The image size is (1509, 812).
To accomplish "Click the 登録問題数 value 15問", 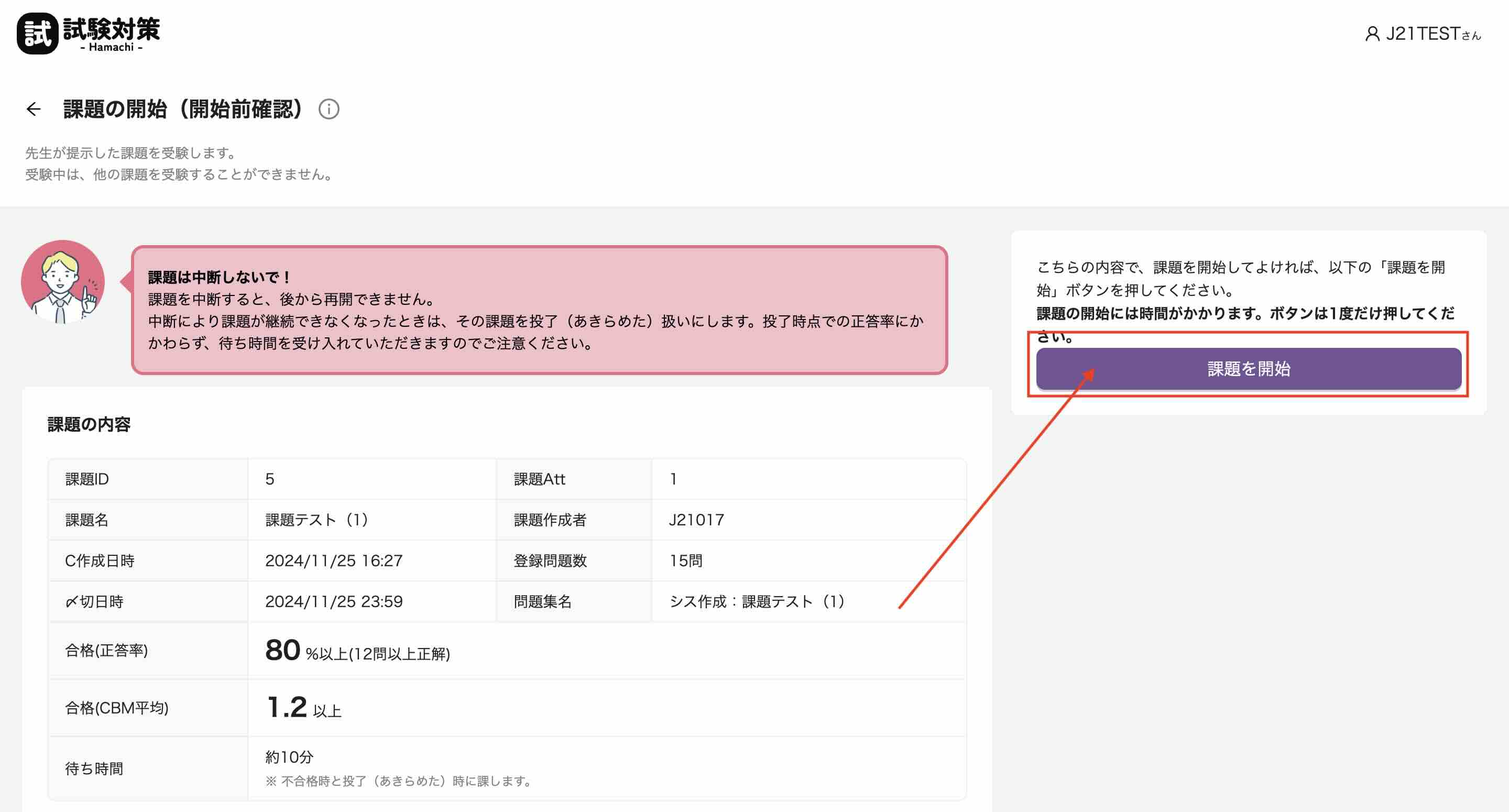I will click(685, 561).
